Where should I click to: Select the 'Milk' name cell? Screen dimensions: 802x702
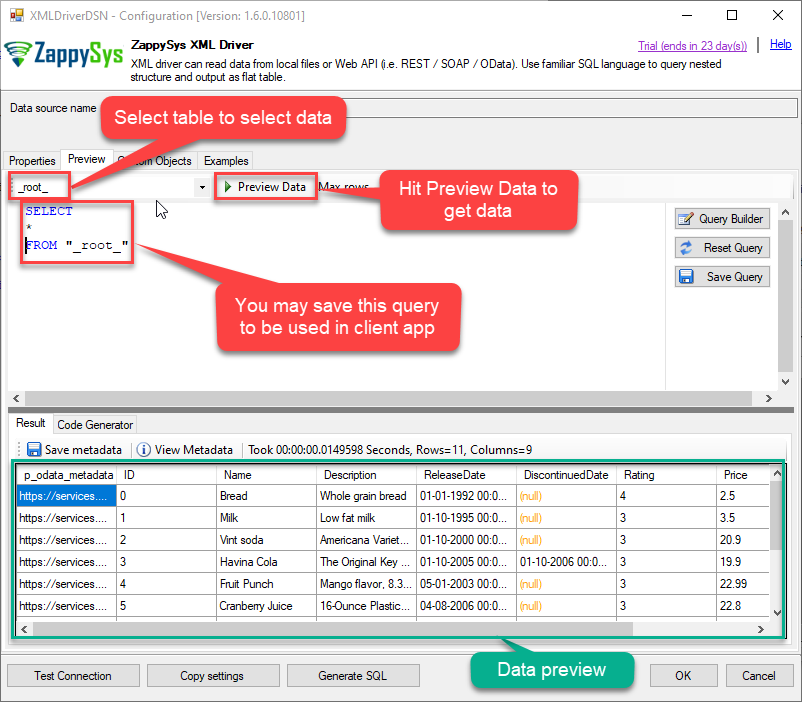coord(266,518)
